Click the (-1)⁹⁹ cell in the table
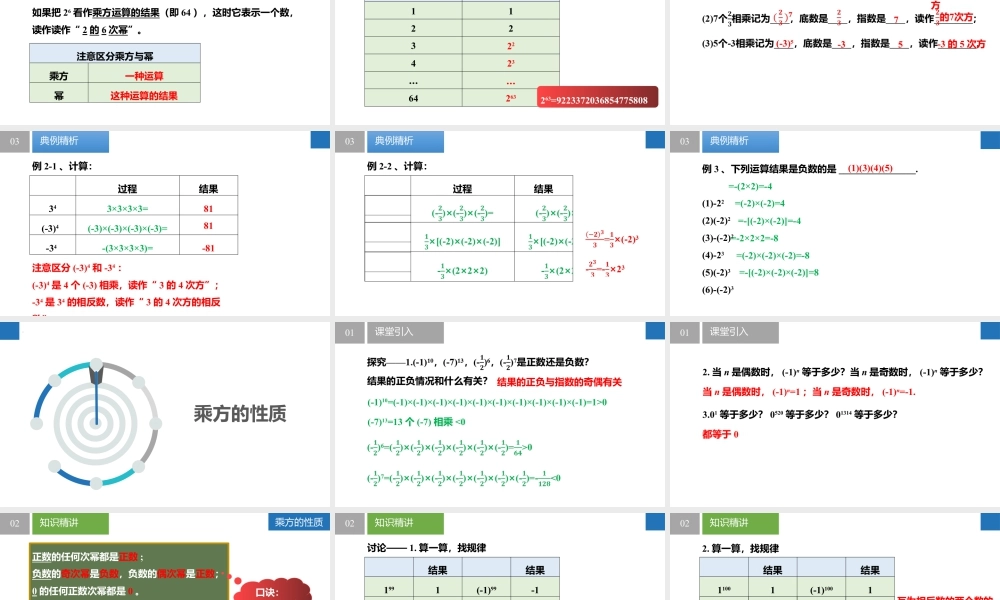Viewport: 1000px width, 600px height. coord(487,590)
